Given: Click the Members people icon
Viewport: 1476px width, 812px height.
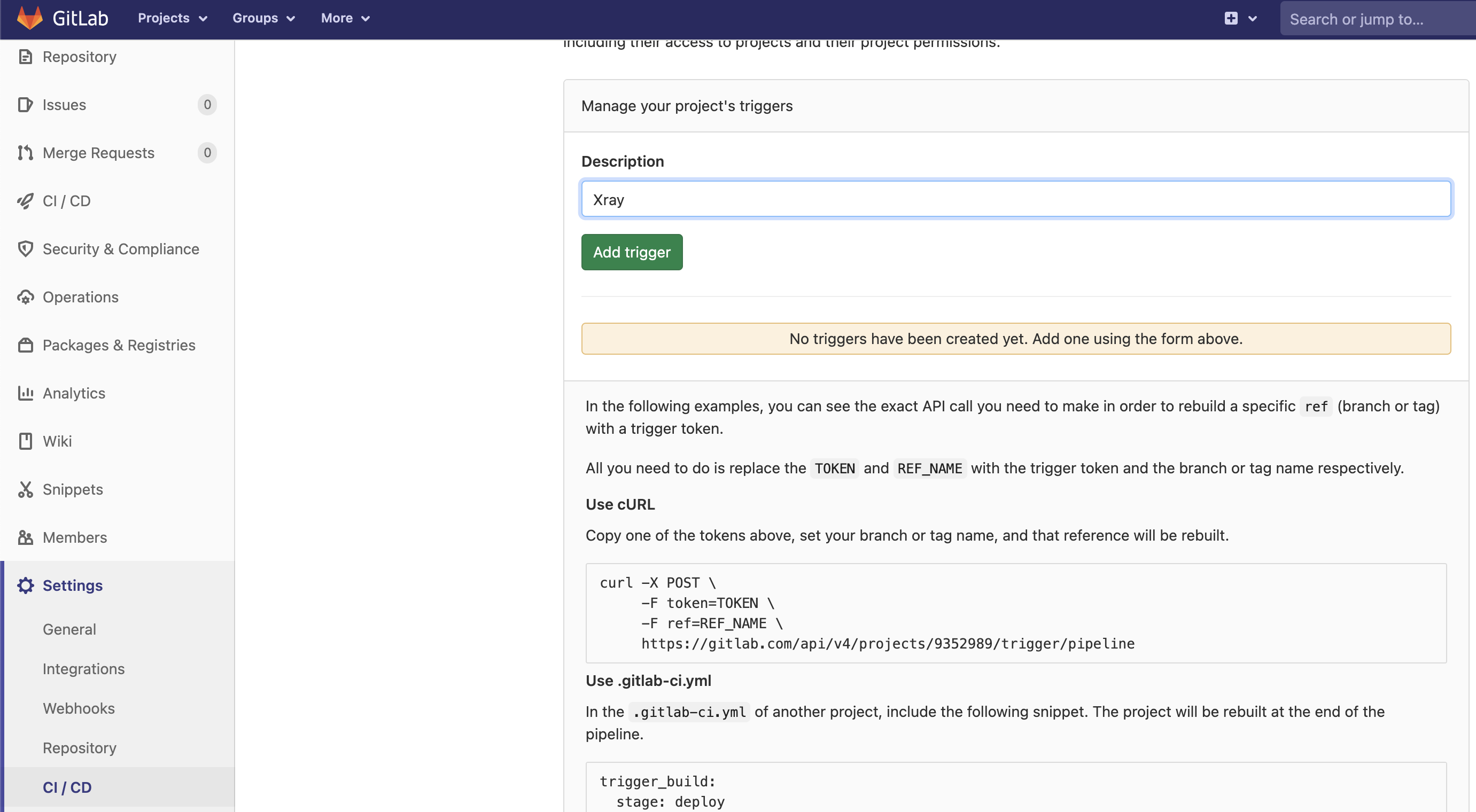Looking at the screenshot, I should (x=25, y=538).
